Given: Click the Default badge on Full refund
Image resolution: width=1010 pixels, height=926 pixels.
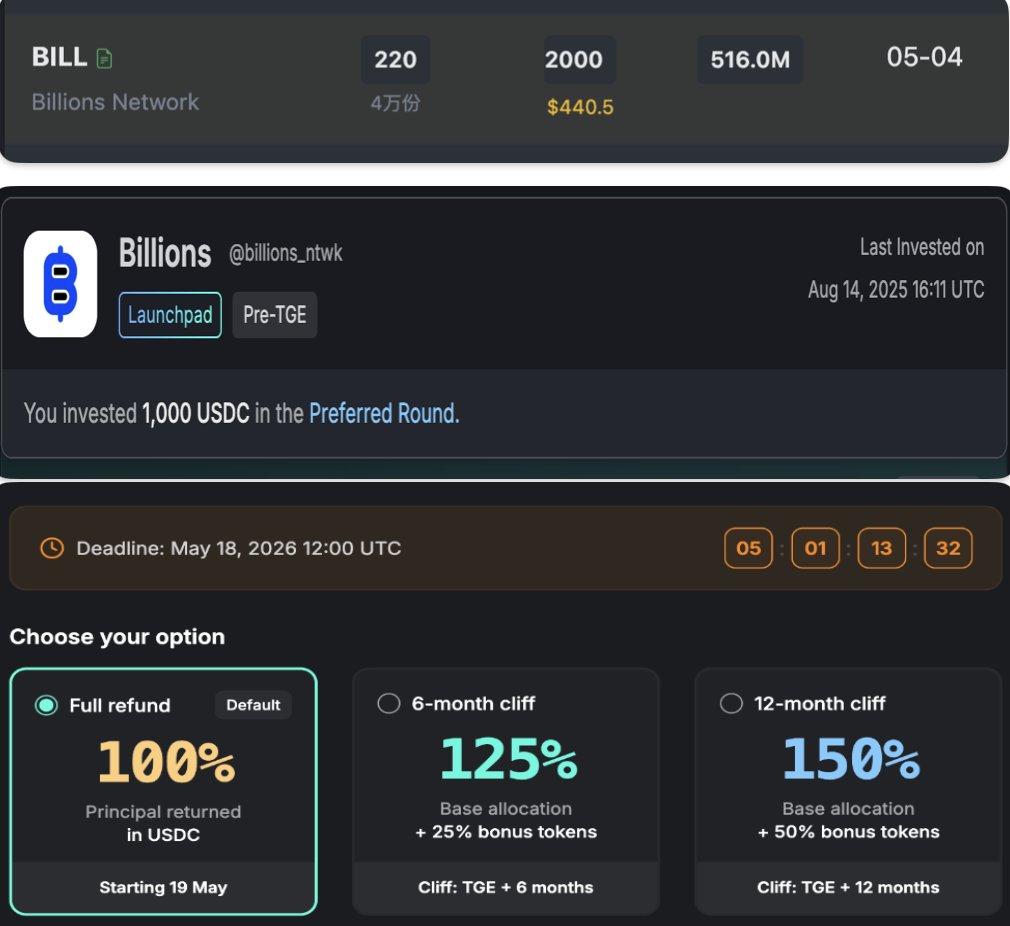Looking at the screenshot, I should click(253, 705).
